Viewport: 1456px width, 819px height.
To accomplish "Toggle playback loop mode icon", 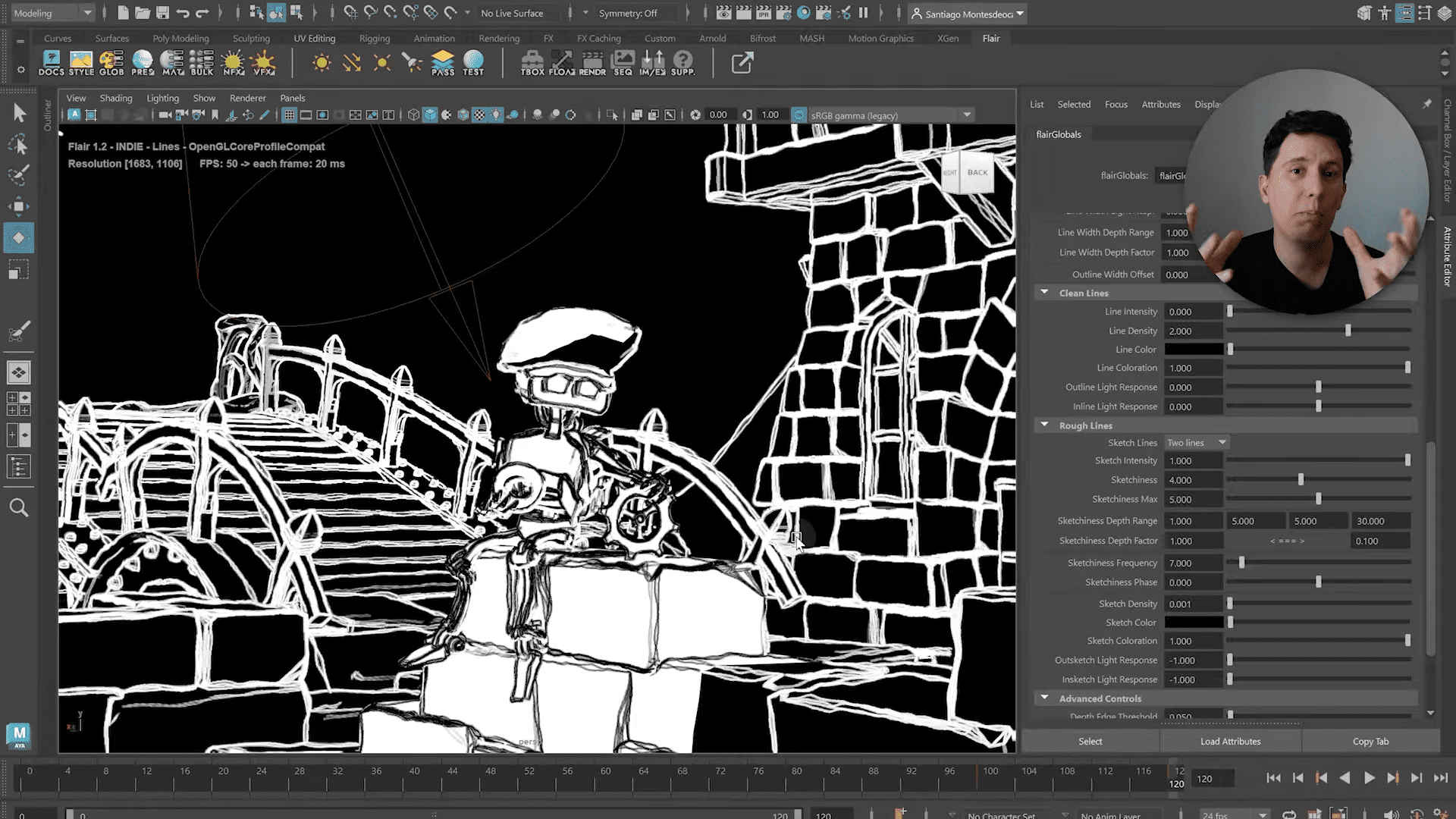I will tap(1289, 814).
